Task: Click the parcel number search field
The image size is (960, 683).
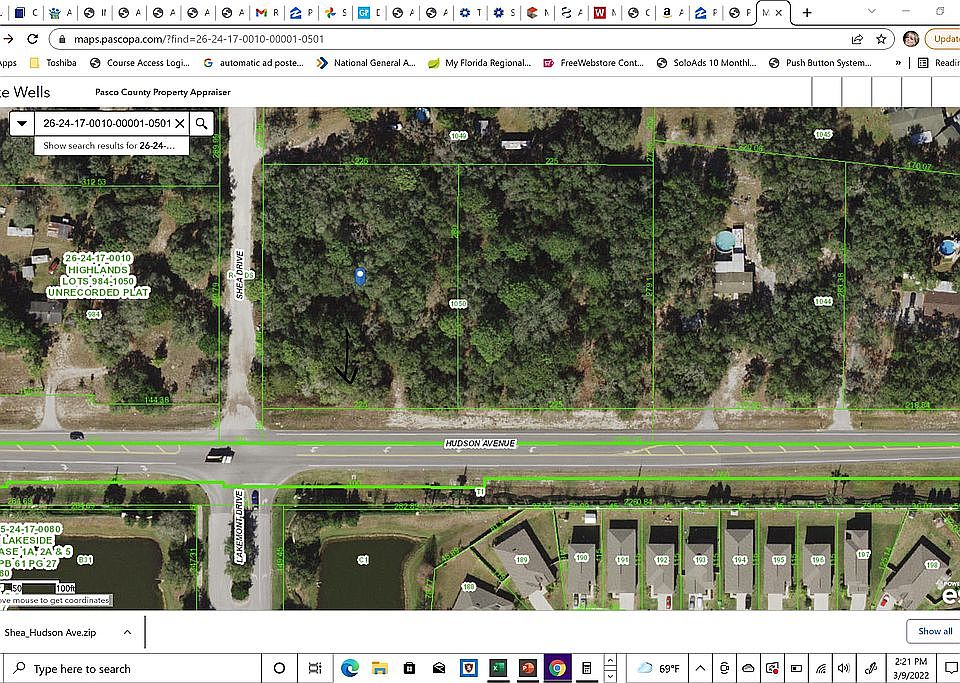Action: pos(105,123)
